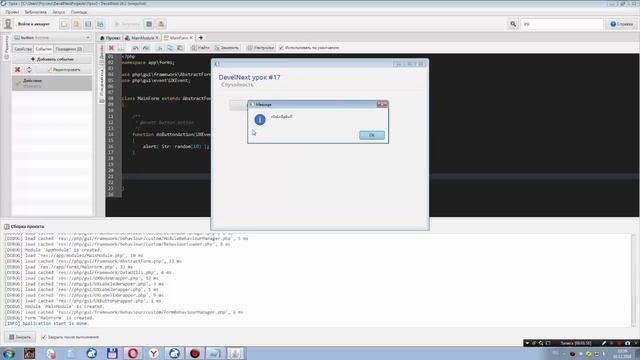640x360 pixels.
Task: Switch to the События tab
Action: tap(43, 49)
